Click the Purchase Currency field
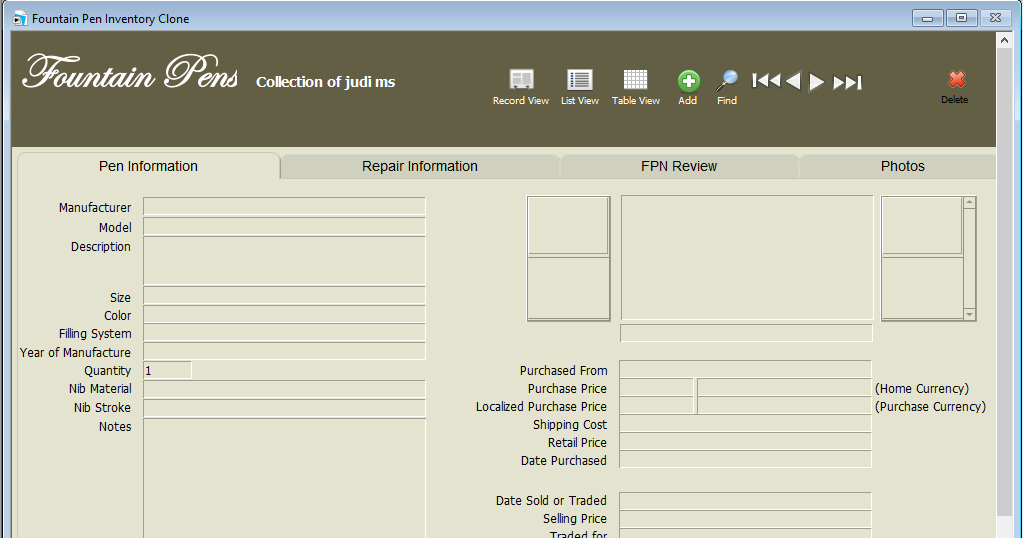This screenshot has width=1024, height=538. tap(784, 405)
